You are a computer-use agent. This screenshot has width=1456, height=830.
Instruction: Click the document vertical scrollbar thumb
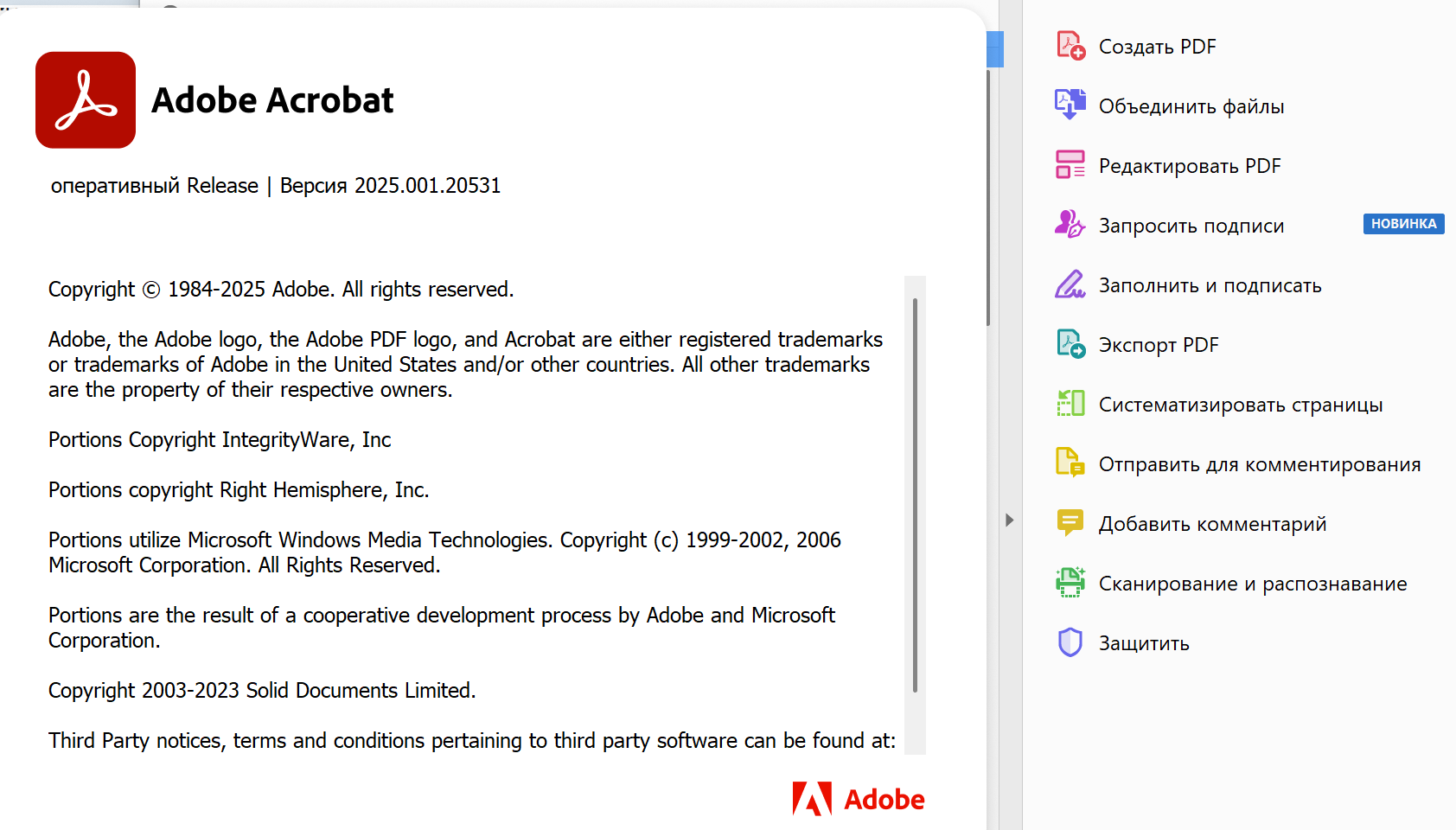tap(988, 197)
